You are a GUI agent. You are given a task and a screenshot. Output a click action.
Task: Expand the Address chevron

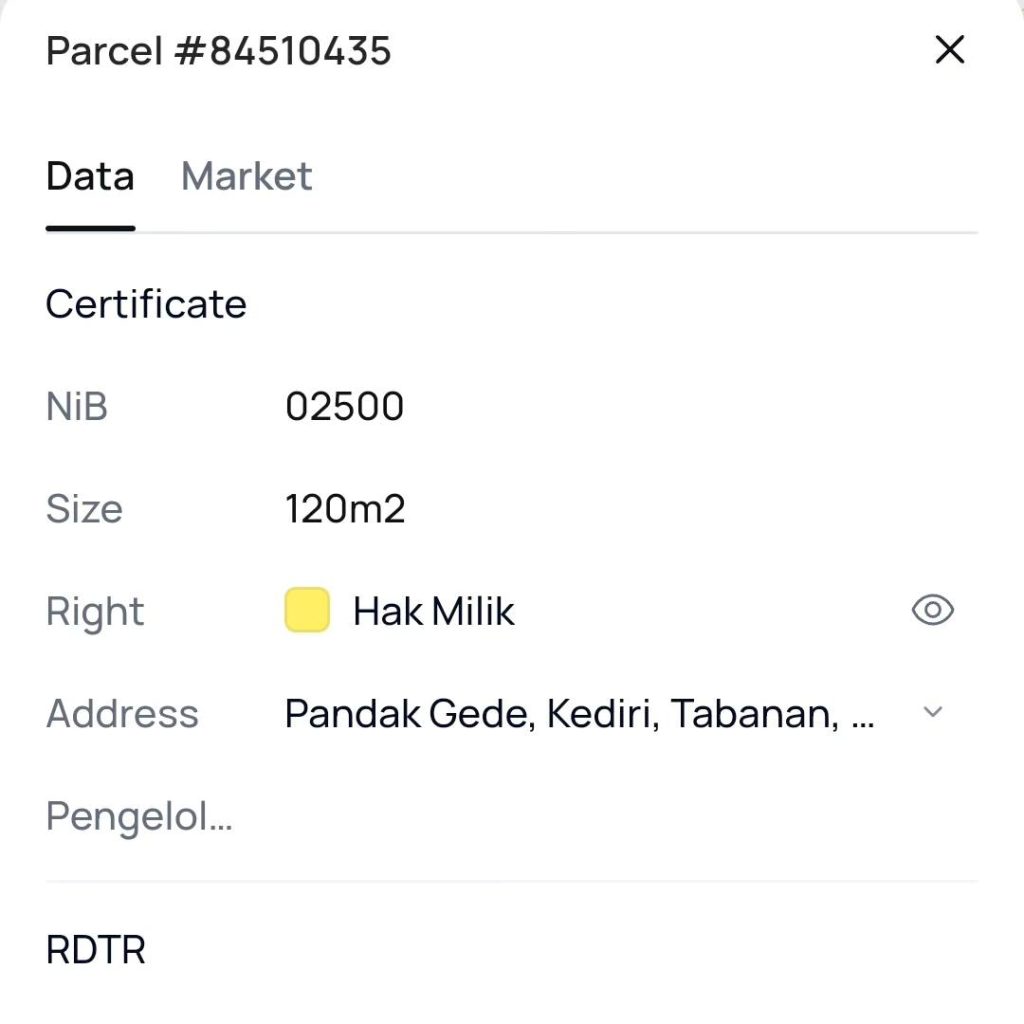pos(933,712)
